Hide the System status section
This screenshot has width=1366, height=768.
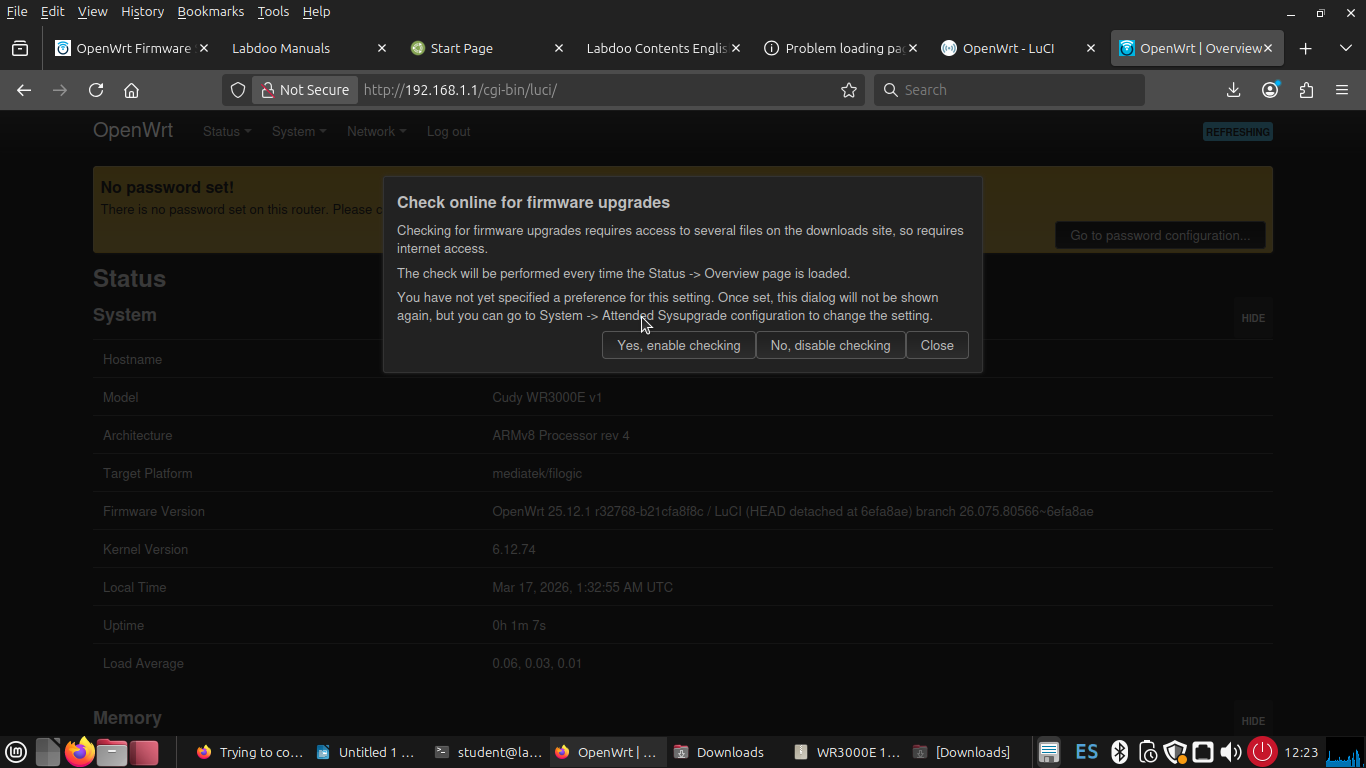tap(1252, 318)
